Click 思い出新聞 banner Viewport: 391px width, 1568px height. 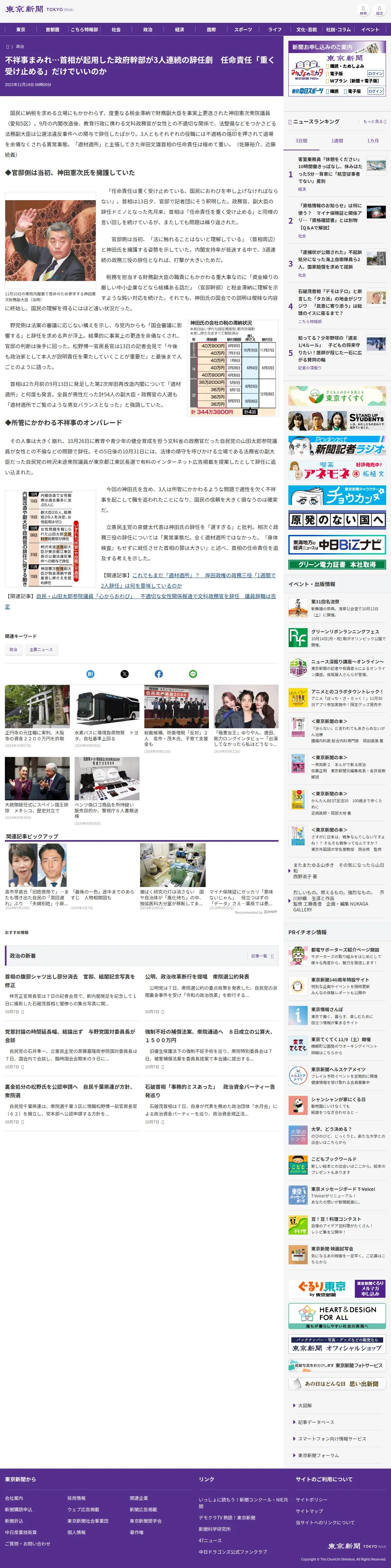pyautogui.click(x=337, y=1383)
